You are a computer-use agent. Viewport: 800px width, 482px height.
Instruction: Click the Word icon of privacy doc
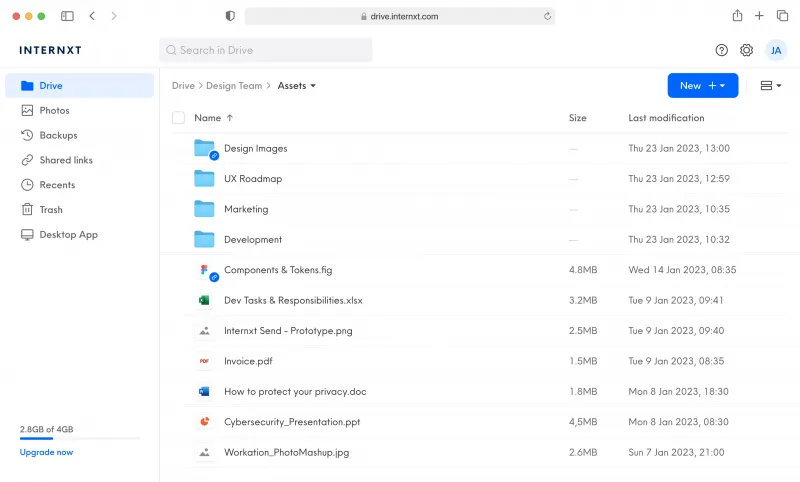204,391
